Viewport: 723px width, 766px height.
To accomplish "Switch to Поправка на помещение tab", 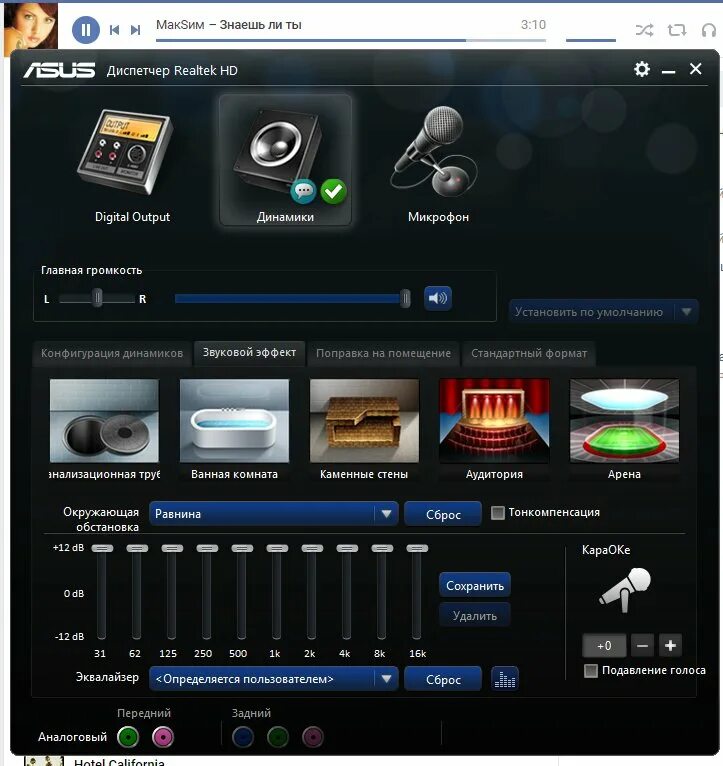I will (383, 353).
